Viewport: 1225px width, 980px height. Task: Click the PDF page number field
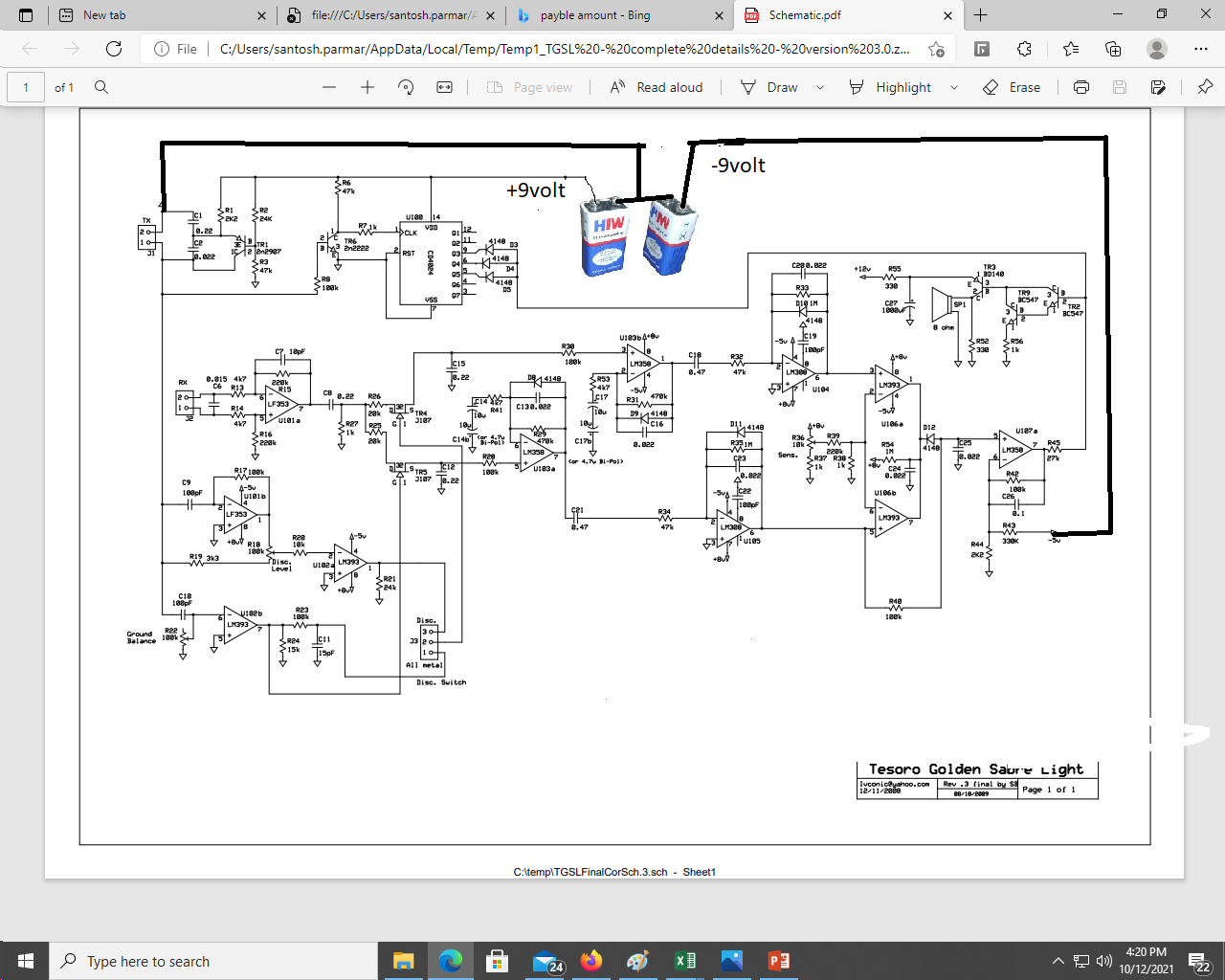(26, 87)
